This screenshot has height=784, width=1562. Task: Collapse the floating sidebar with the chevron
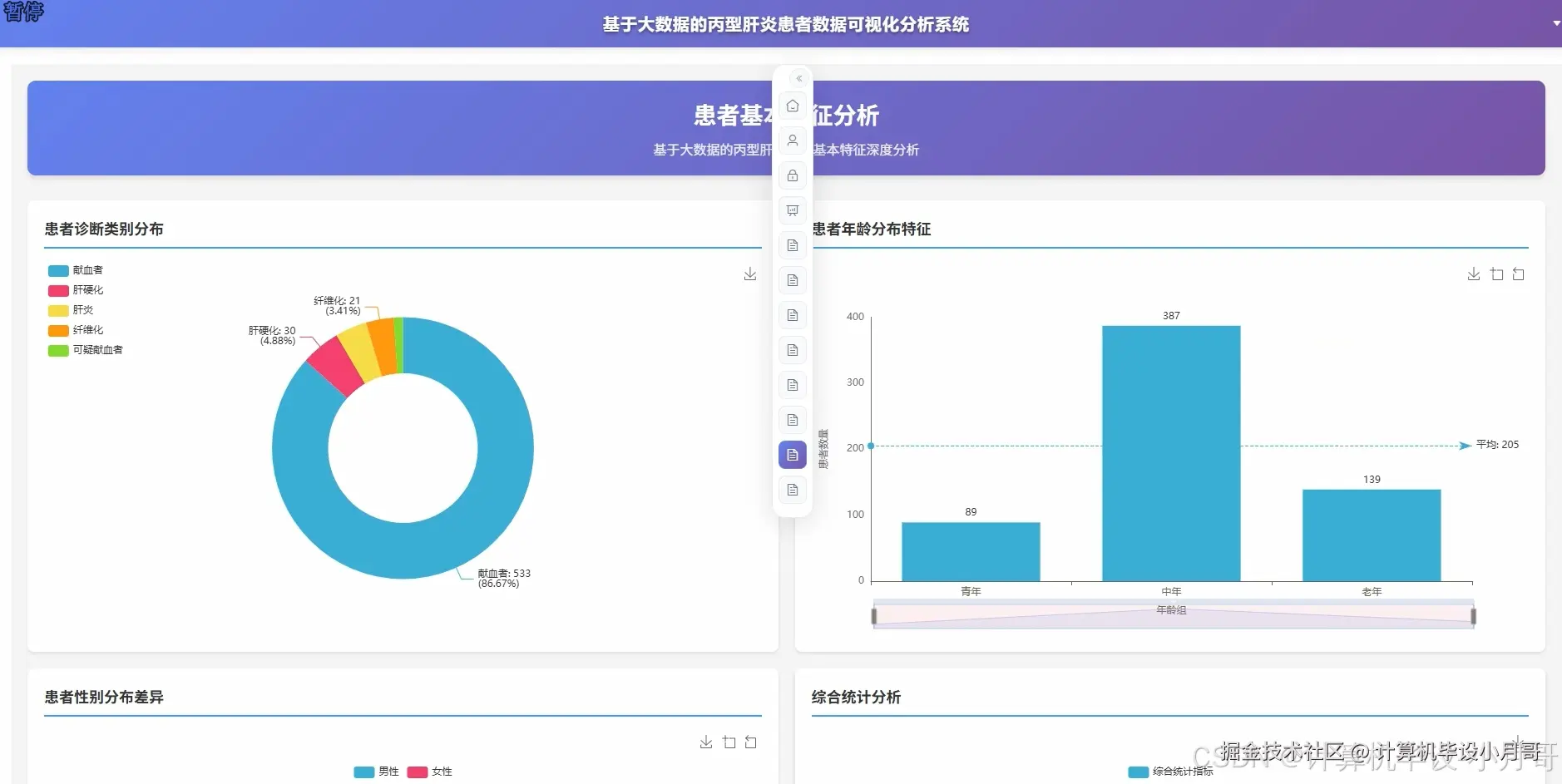798,77
